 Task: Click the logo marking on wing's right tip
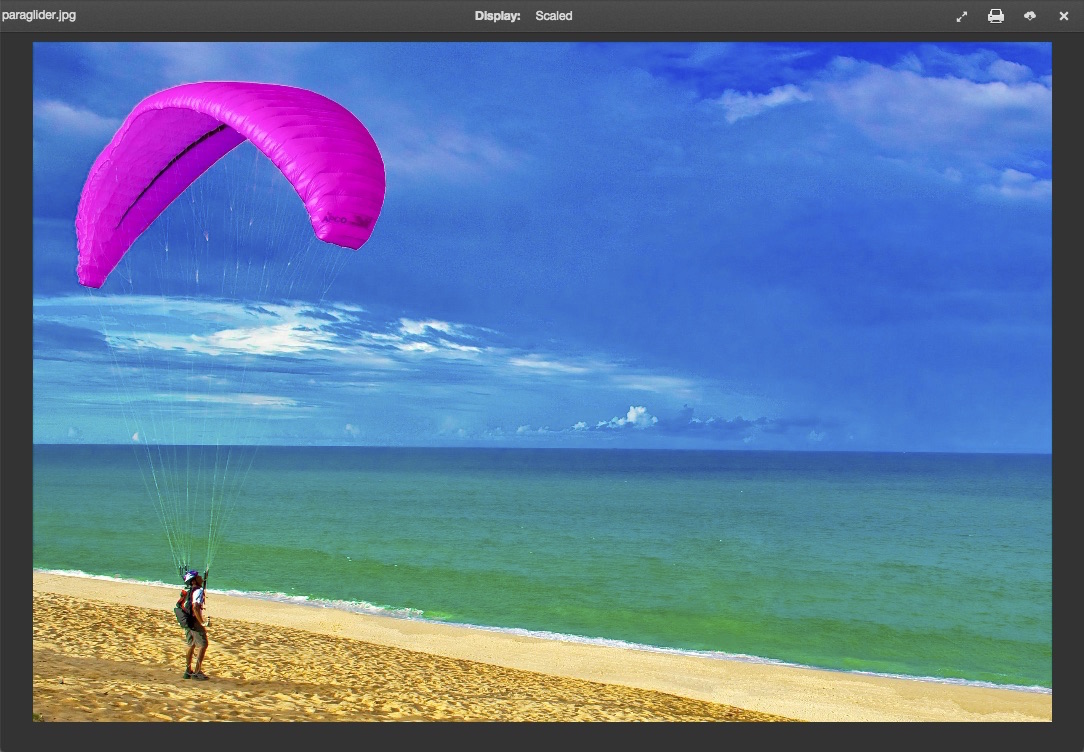[347, 219]
